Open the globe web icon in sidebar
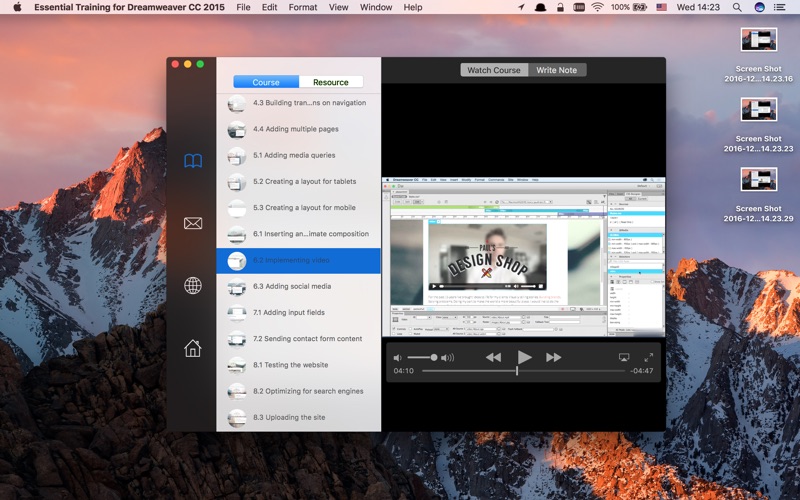800x500 pixels. click(x=193, y=286)
